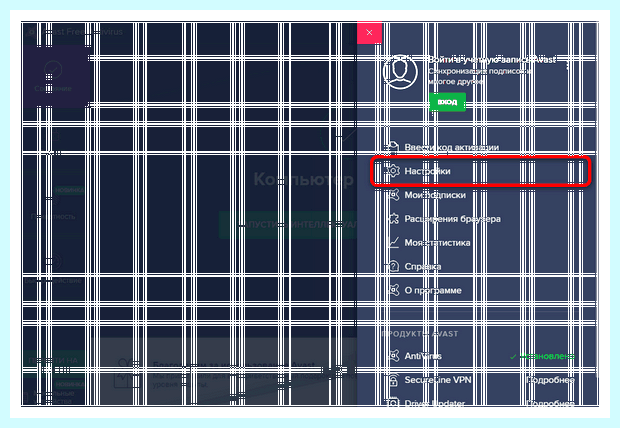
Task: Select AntiVirus in the Avast products list
Action: point(423,356)
